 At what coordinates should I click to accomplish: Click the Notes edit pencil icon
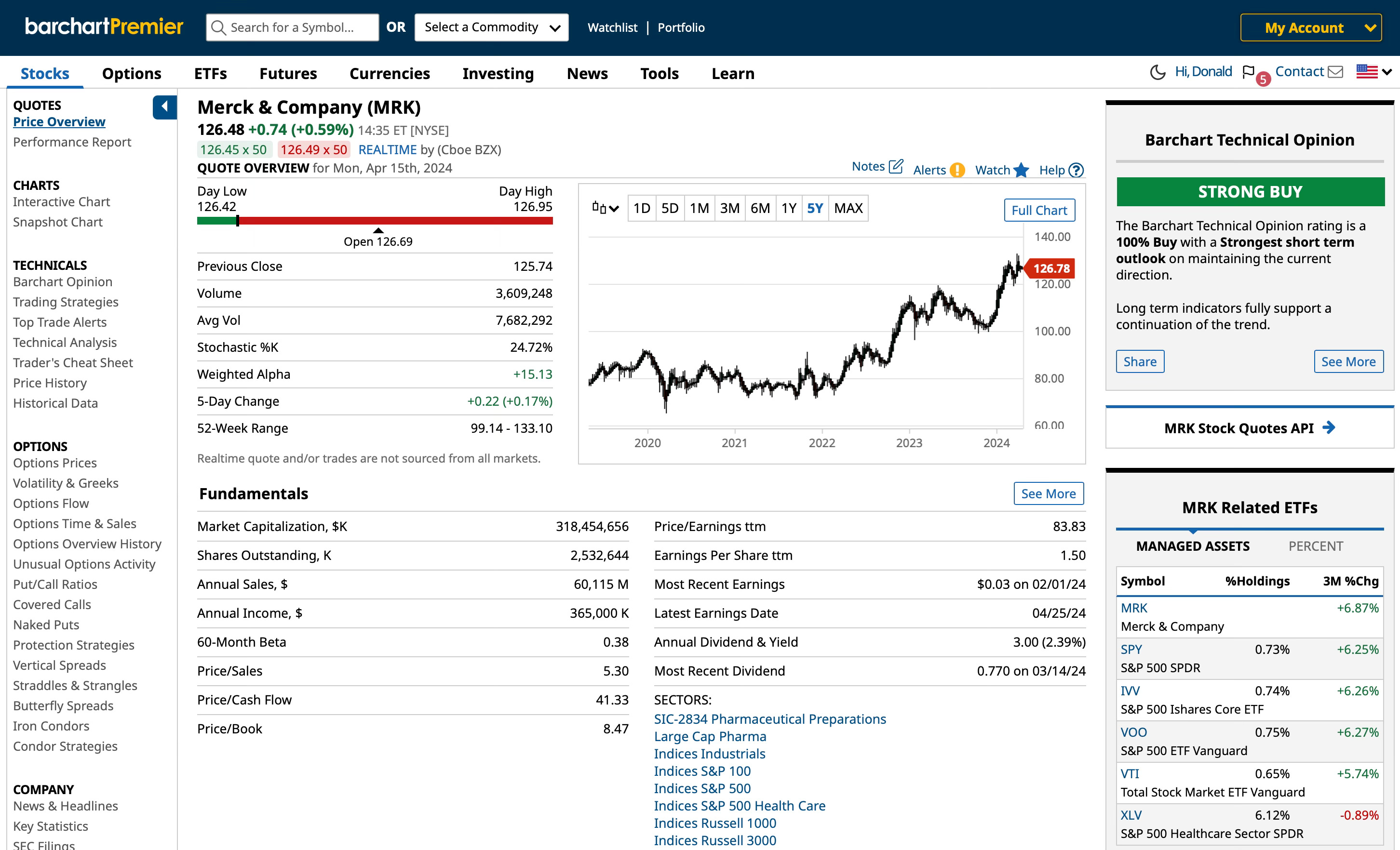896,166
